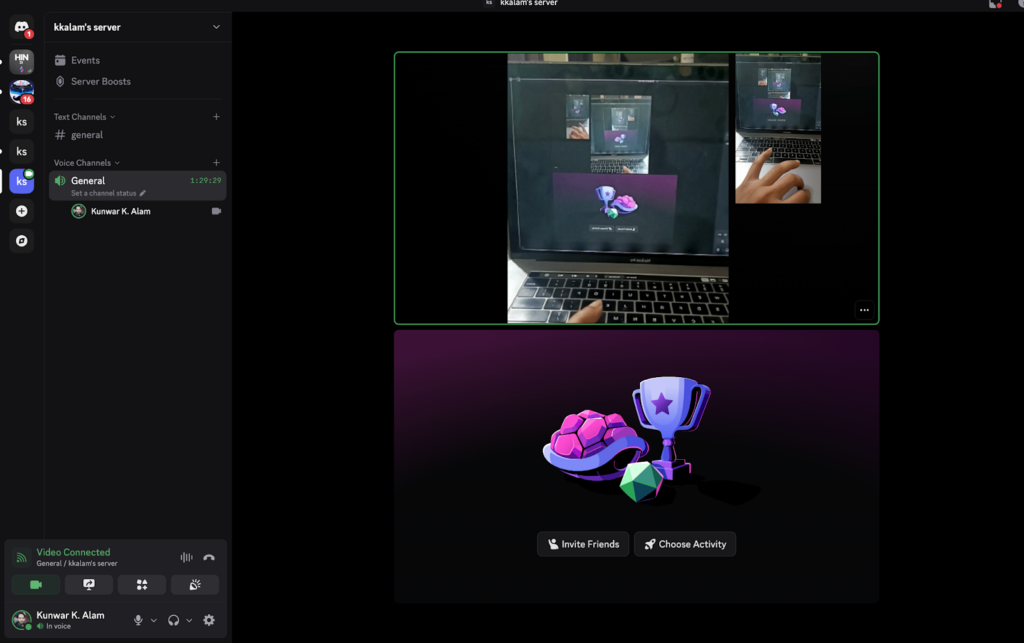Click the Invite Friends button

pos(583,544)
